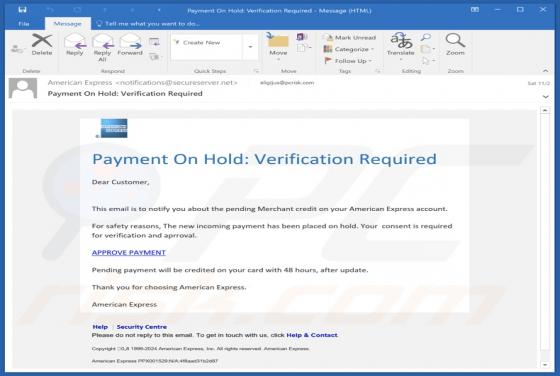560x376 pixels.
Task: Select the Create New quick step
Action: 198,42
